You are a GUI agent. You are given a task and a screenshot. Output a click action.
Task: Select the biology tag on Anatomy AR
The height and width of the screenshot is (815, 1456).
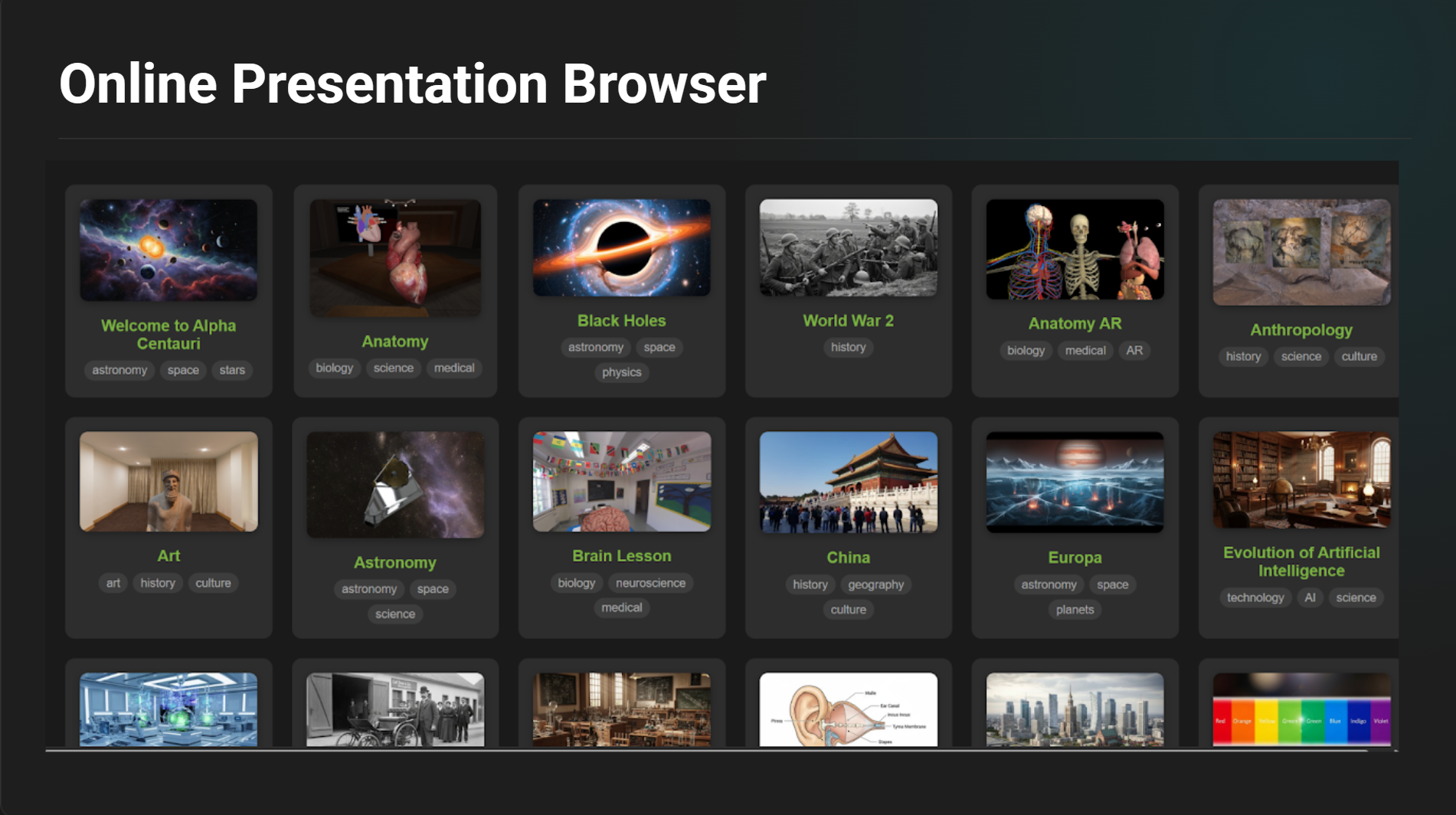click(1026, 350)
